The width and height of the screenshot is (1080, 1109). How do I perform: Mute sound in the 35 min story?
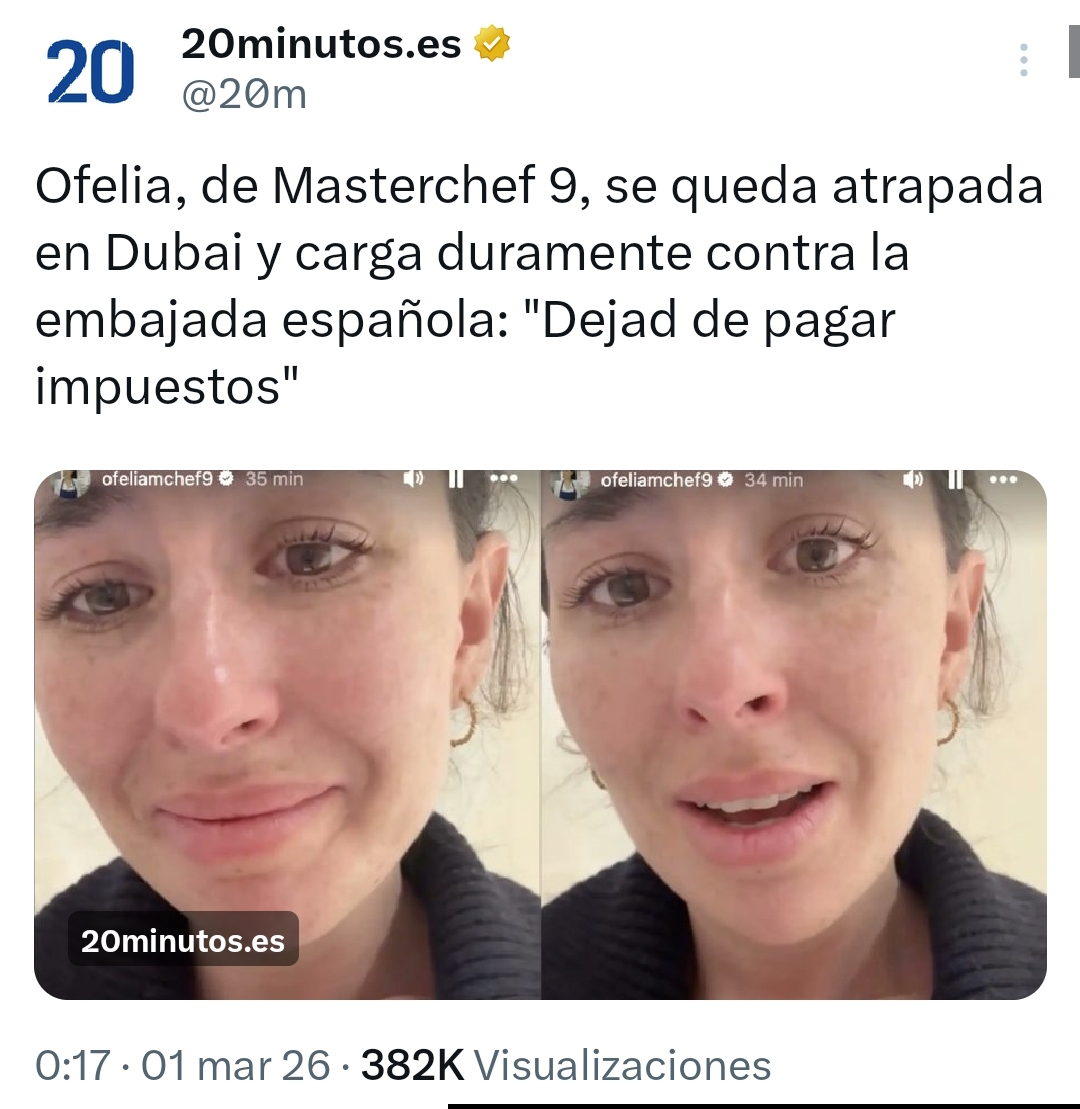pos(413,479)
